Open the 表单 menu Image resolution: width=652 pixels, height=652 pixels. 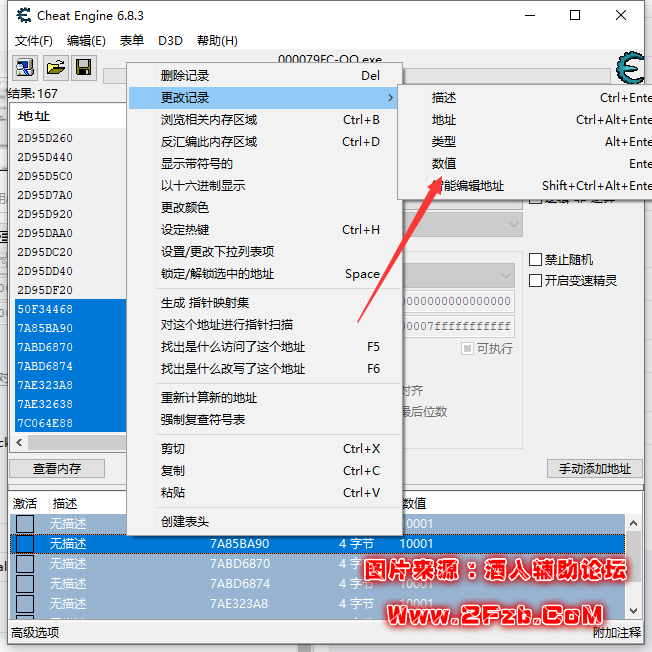(x=132, y=41)
